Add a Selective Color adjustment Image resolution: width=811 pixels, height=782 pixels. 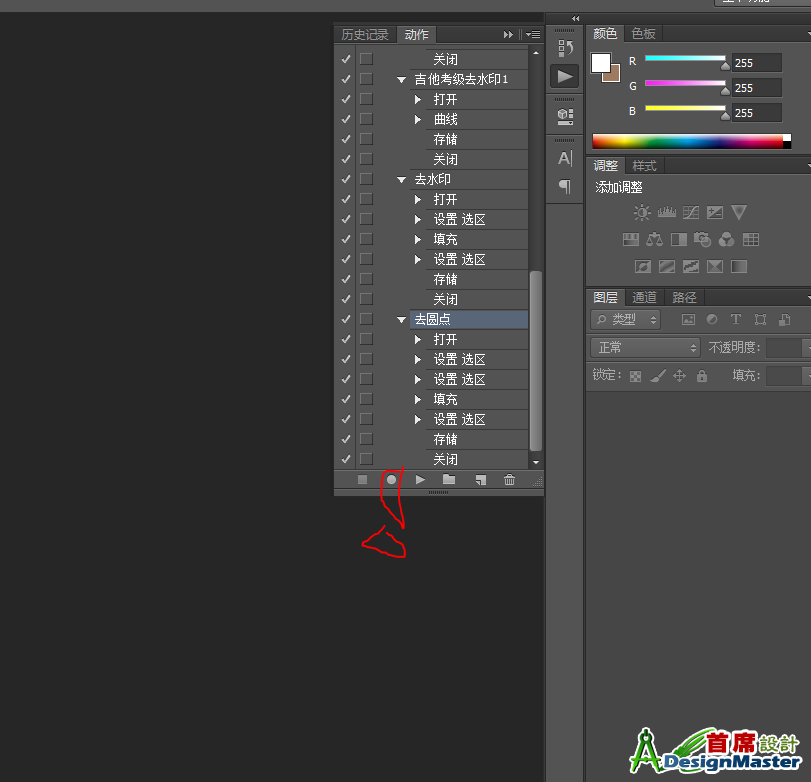click(x=715, y=267)
